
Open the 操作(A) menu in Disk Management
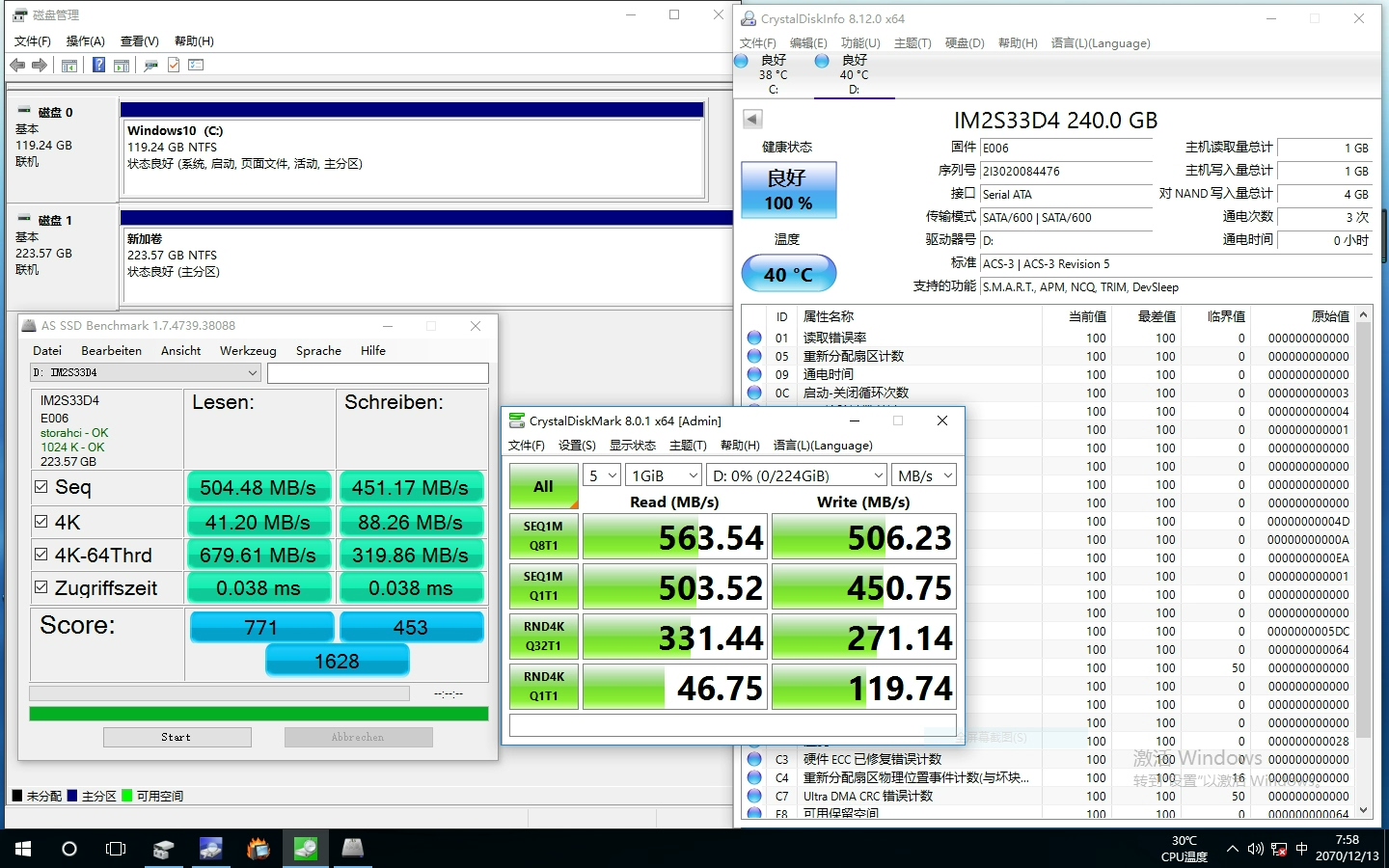[85, 41]
